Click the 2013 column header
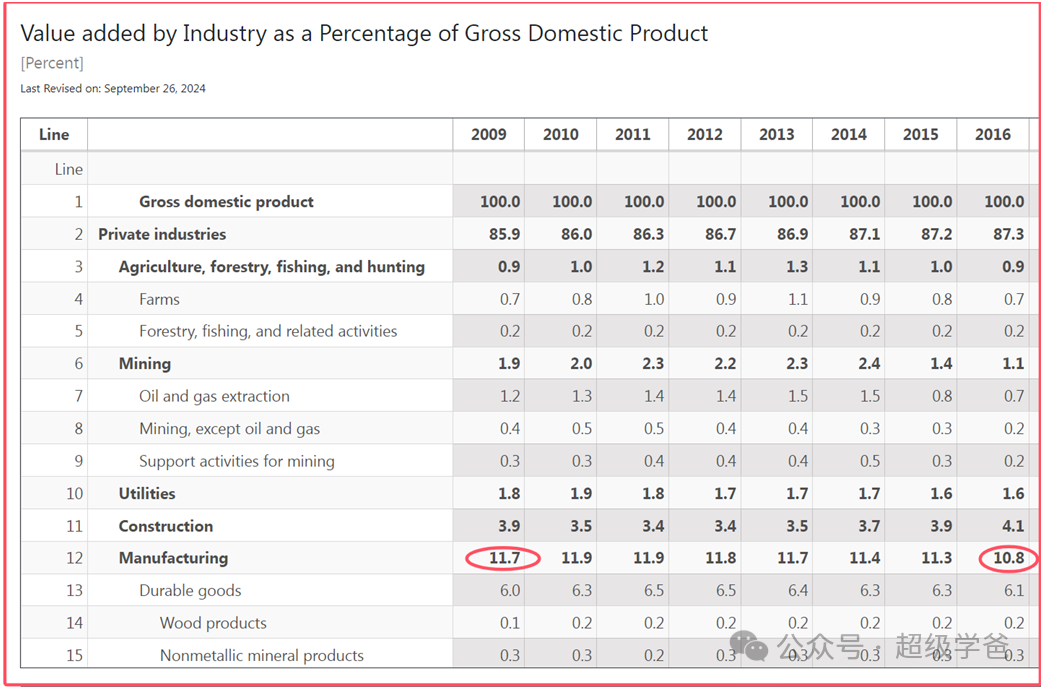The width and height of the screenshot is (1043, 689). [x=776, y=134]
